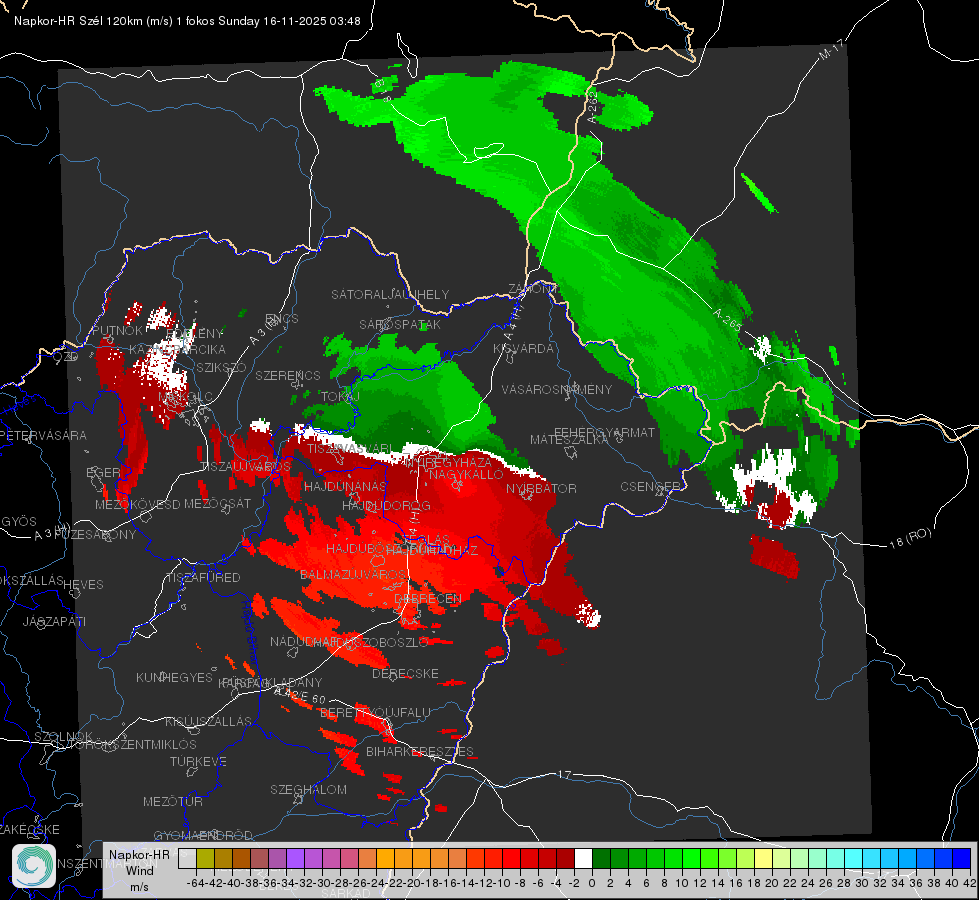This screenshot has width=979, height=900.
Task: Click the PETERVASARA label
Action: (x=44, y=435)
